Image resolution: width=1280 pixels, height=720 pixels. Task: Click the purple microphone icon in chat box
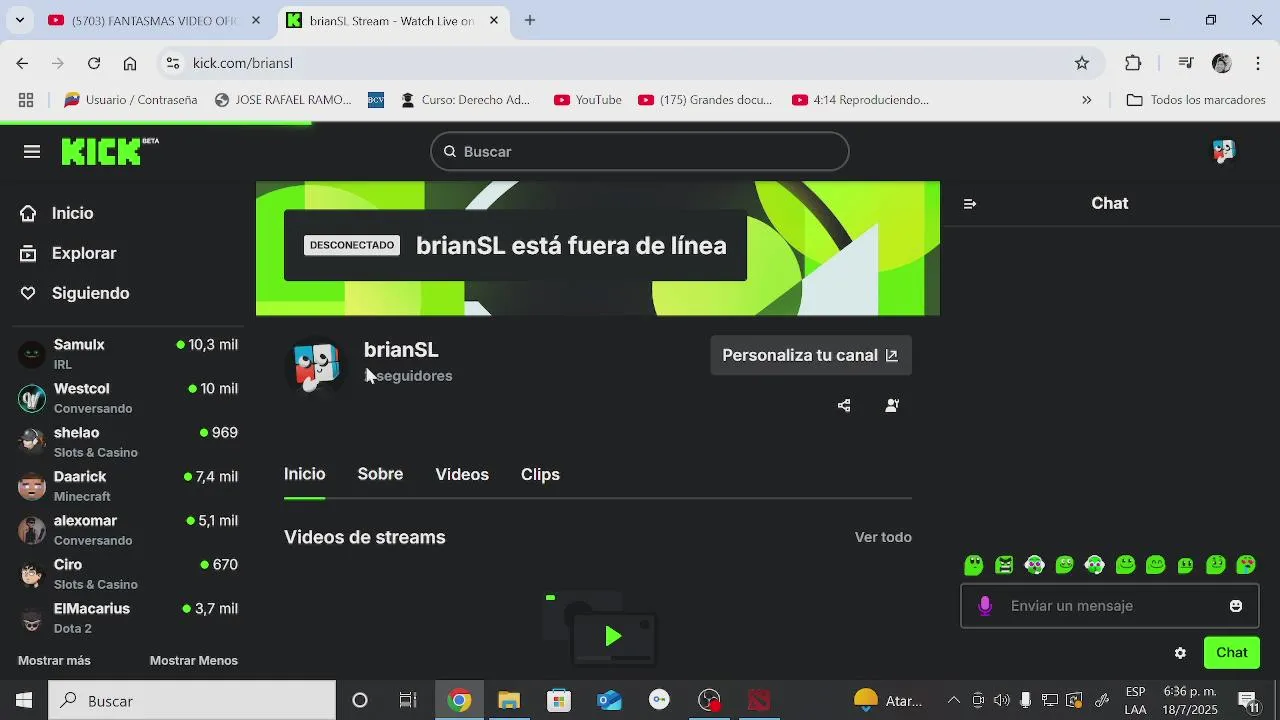click(x=985, y=606)
